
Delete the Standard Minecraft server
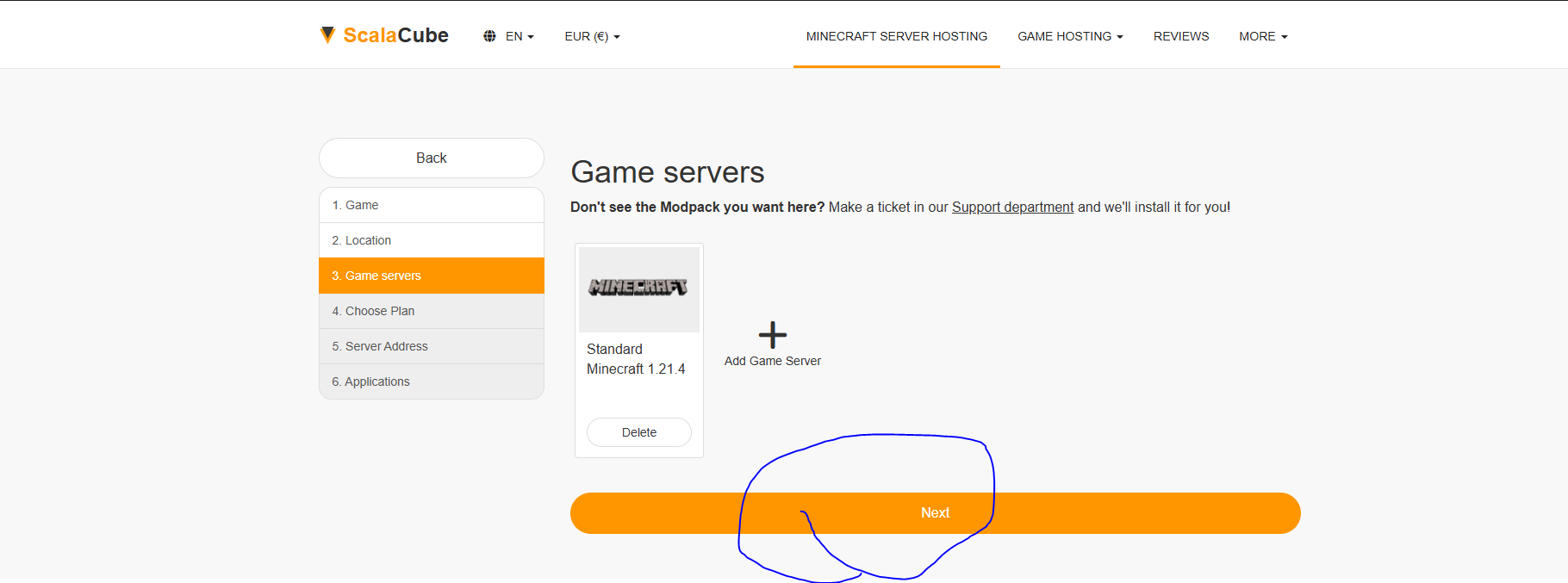pos(639,432)
